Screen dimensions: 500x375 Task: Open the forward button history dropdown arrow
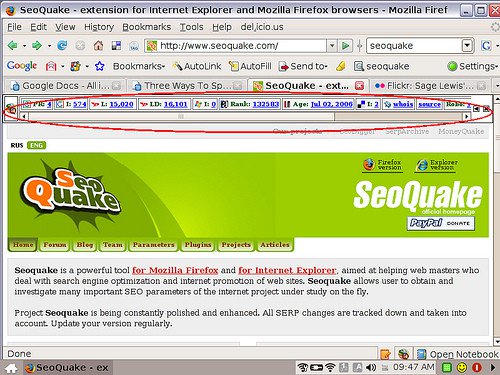coord(49,46)
